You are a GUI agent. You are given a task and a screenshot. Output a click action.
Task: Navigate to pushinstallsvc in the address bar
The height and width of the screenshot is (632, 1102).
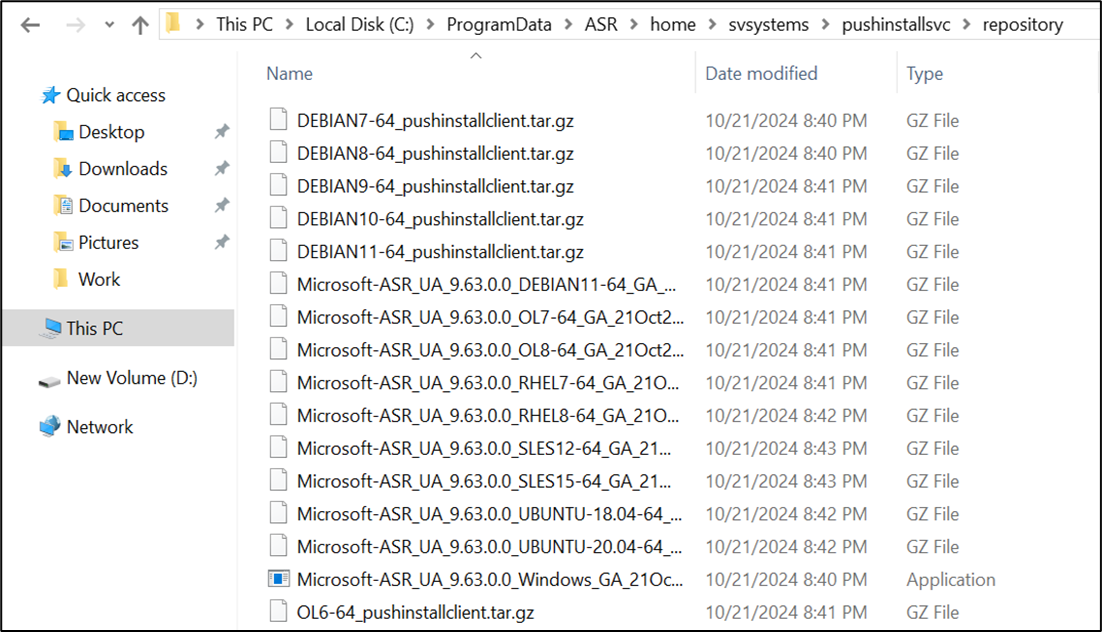point(896,25)
